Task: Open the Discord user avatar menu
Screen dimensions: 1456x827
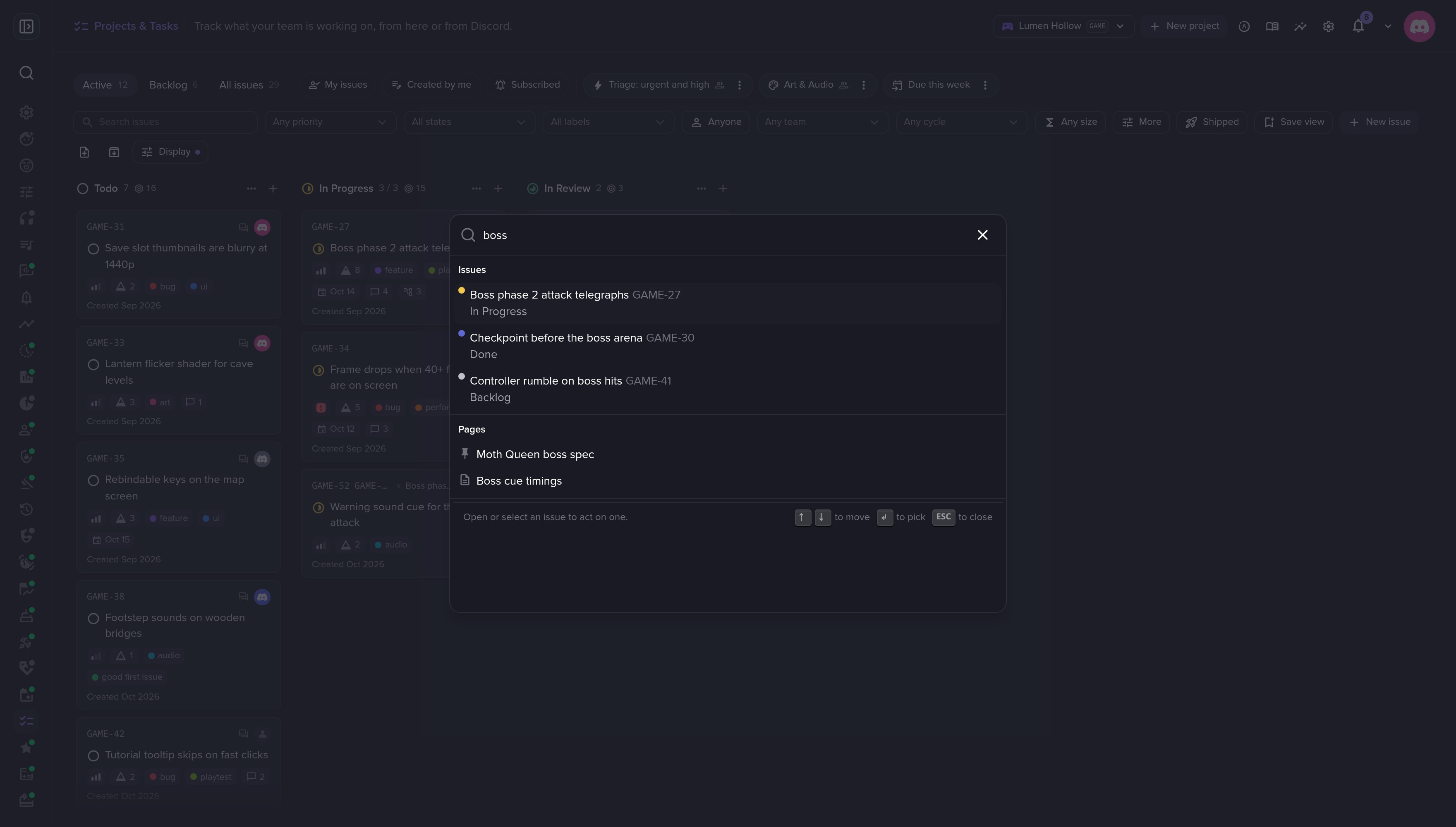Action: click(1419, 26)
